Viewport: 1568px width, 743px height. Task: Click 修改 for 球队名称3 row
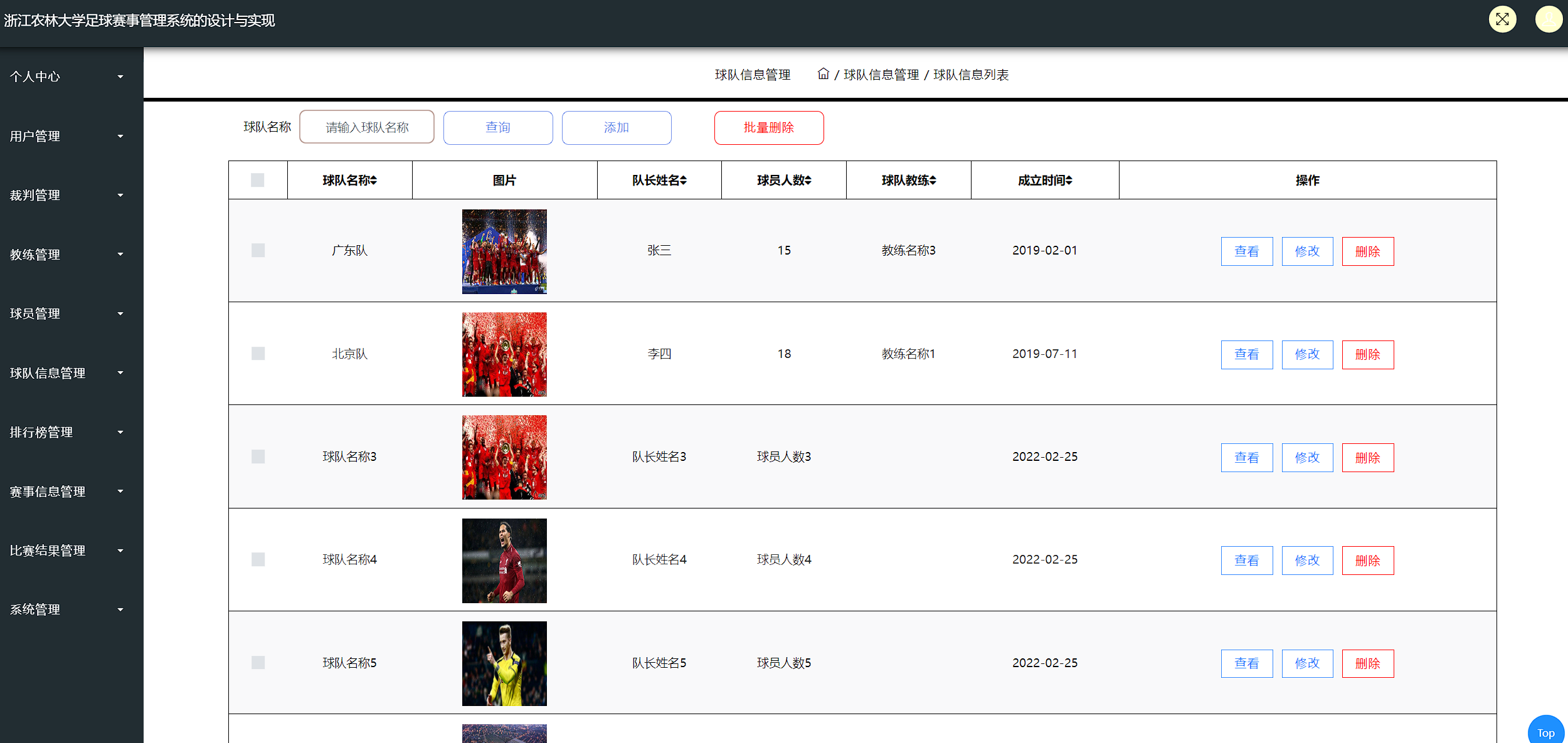[1308, 458]
